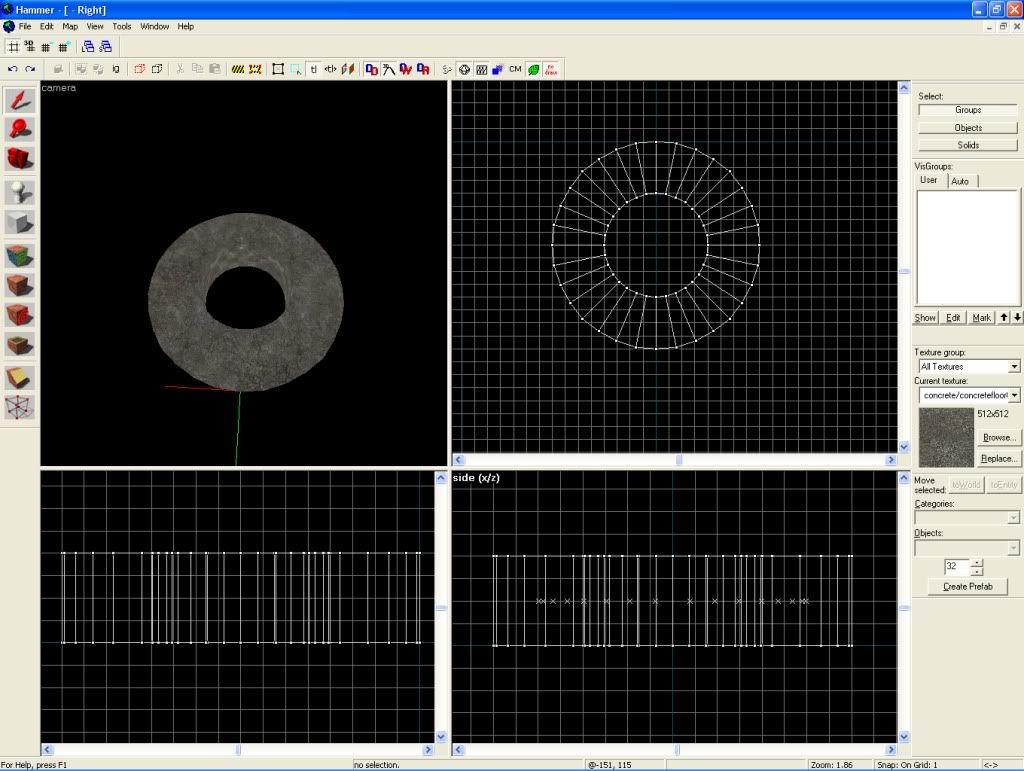The width and height of the screenshot is (1024, 771).
Task: Choose the Entity placement tool
Action: coord(20,193)
